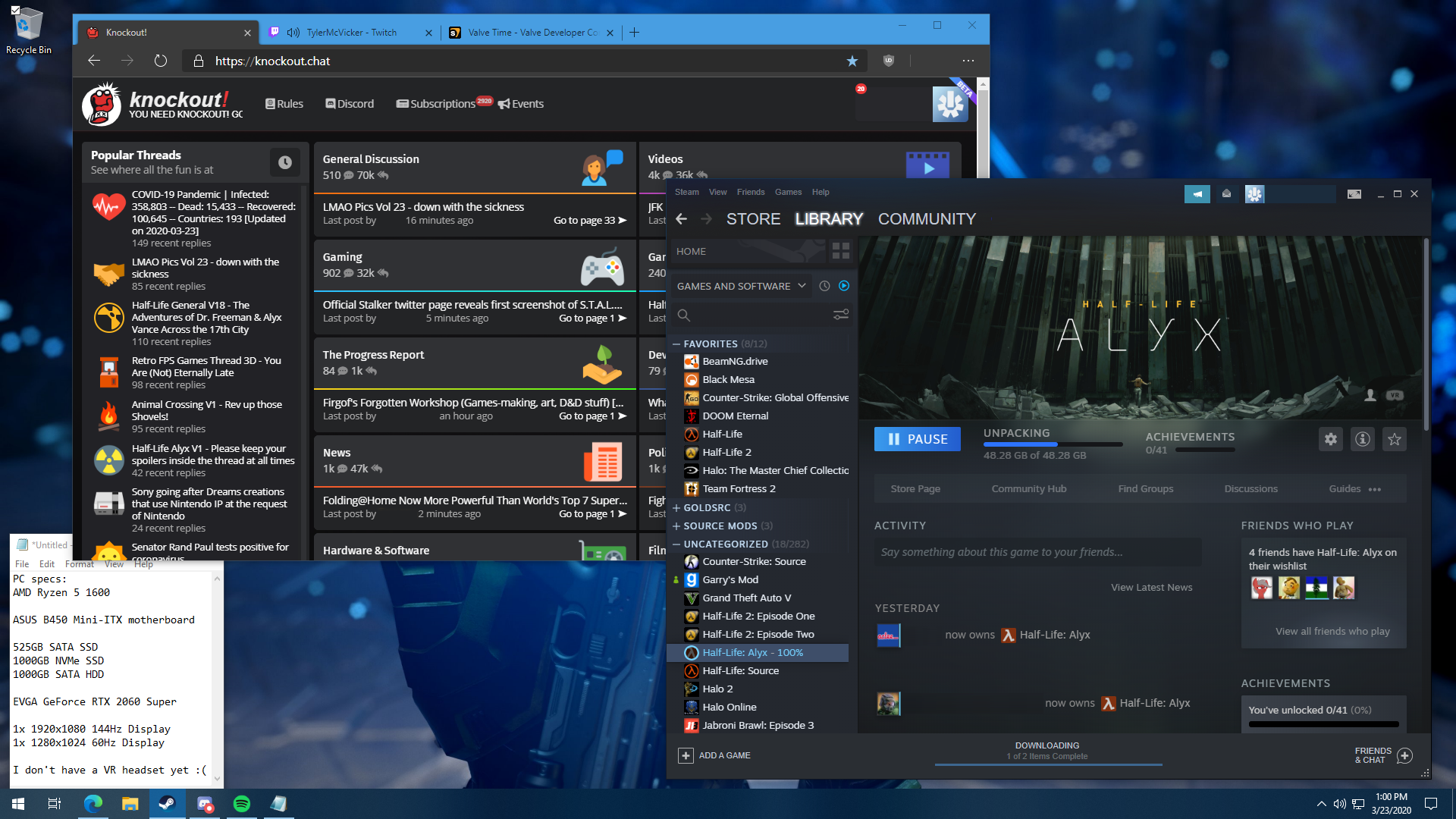The image size is (1456, 819).
Task: Switch to the COMMUNITY tab in Steam
Action: [x=927, y=219]
